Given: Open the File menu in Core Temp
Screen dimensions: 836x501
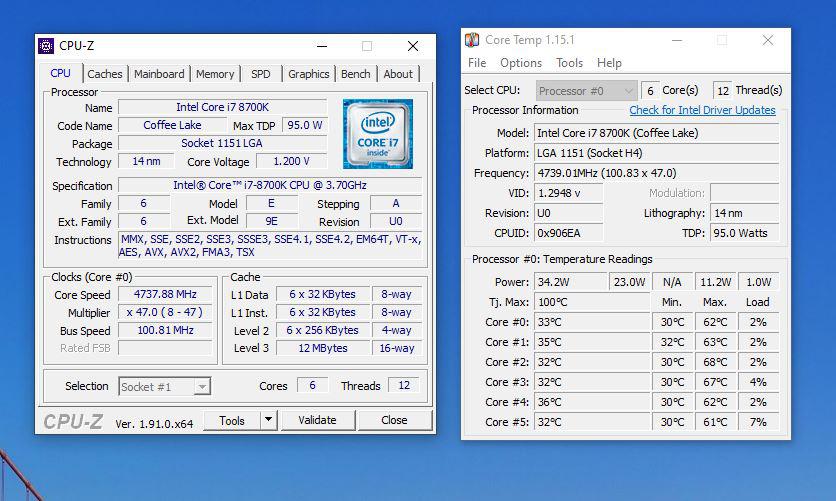Looking at the screenshot, I should tap(477, 63).
